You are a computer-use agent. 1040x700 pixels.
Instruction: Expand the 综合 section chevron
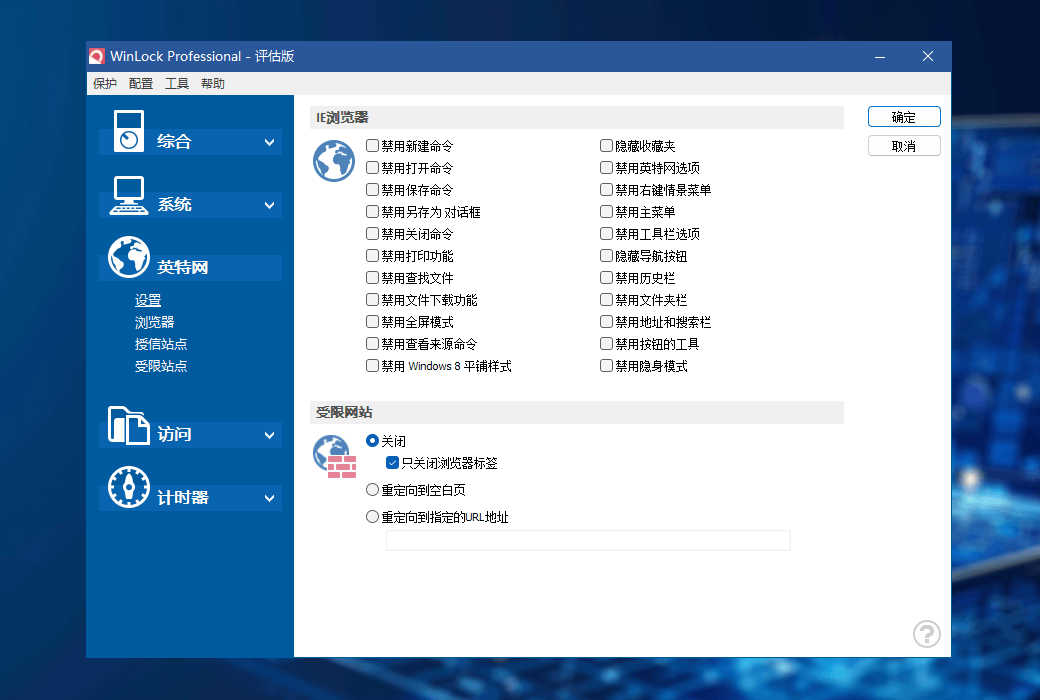[269, 142]
